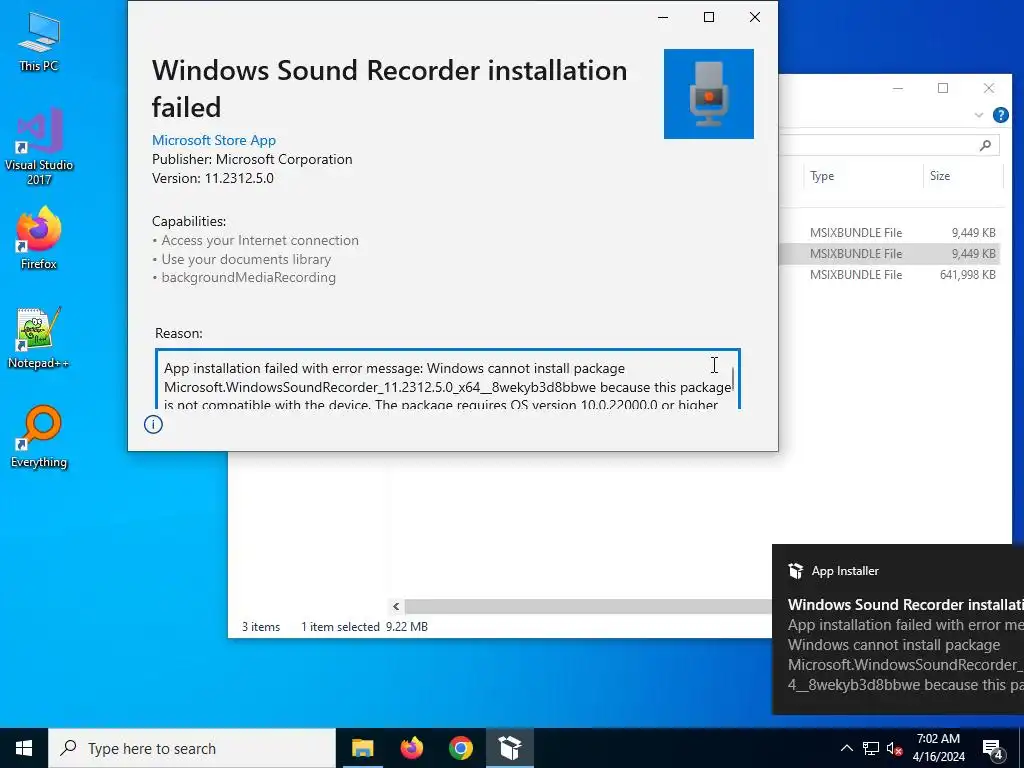Click Explorer window help question mark icon
Image resolution: width=1024 pixels, height=768 pixels.
(x=1000, y=115)
